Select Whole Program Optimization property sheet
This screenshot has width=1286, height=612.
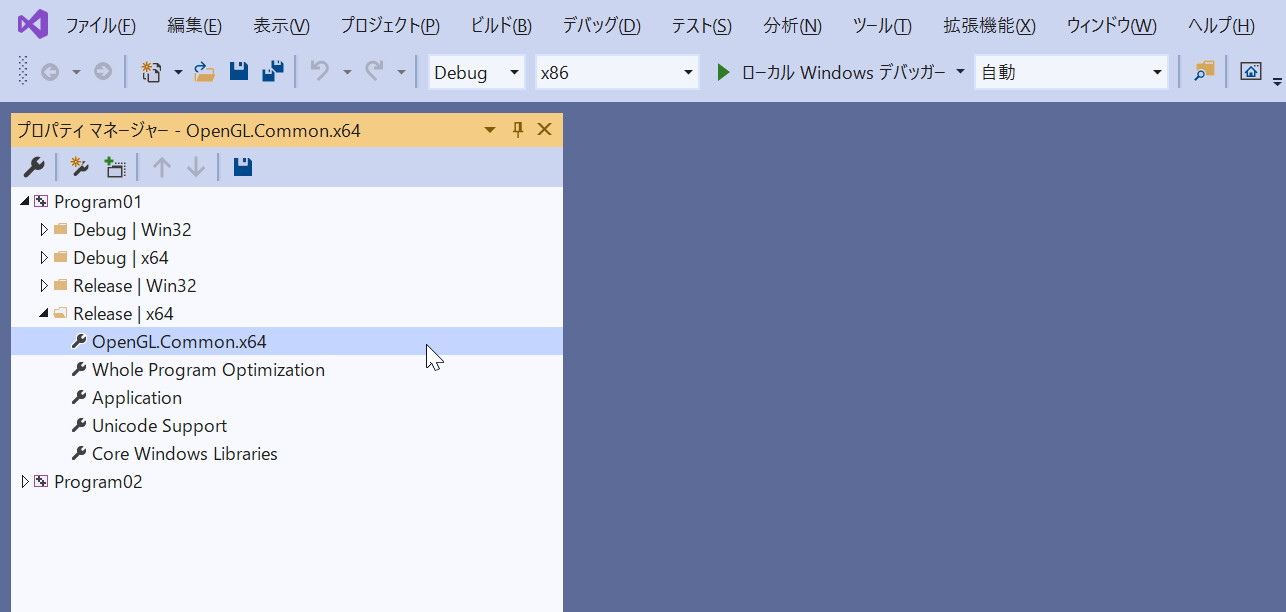coord(208,370)
